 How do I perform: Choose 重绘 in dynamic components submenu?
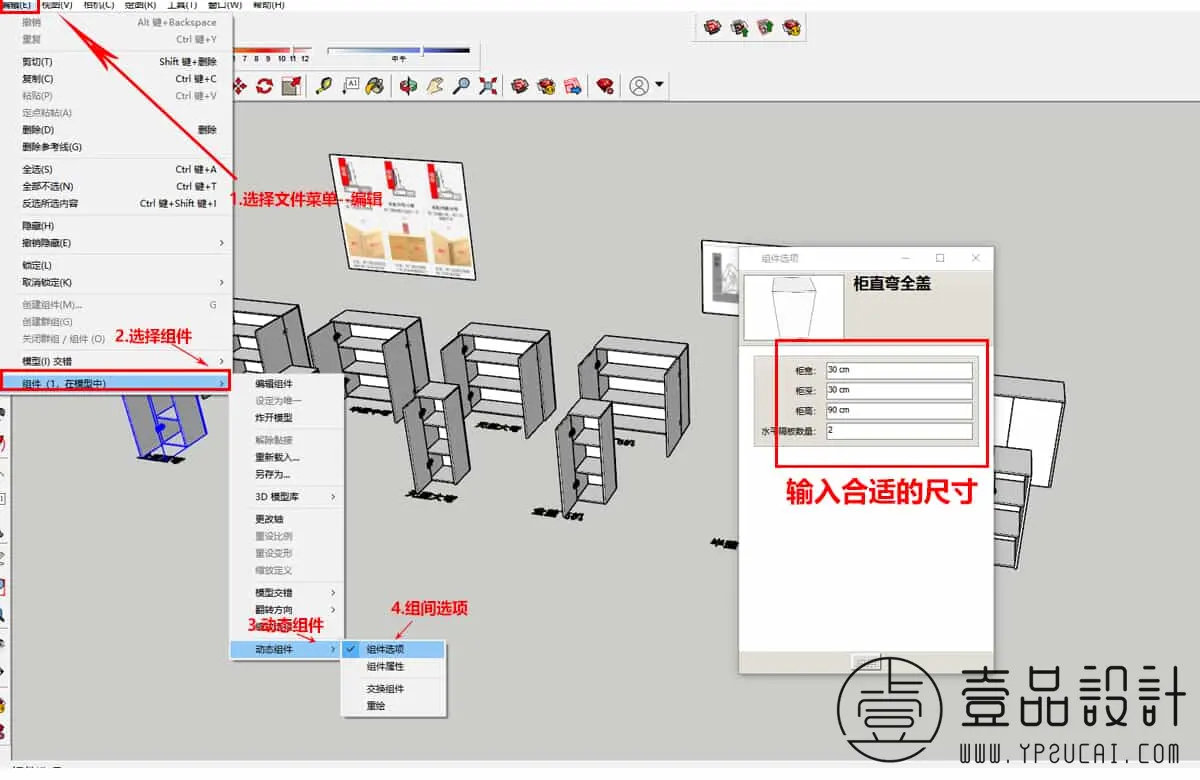393,706
